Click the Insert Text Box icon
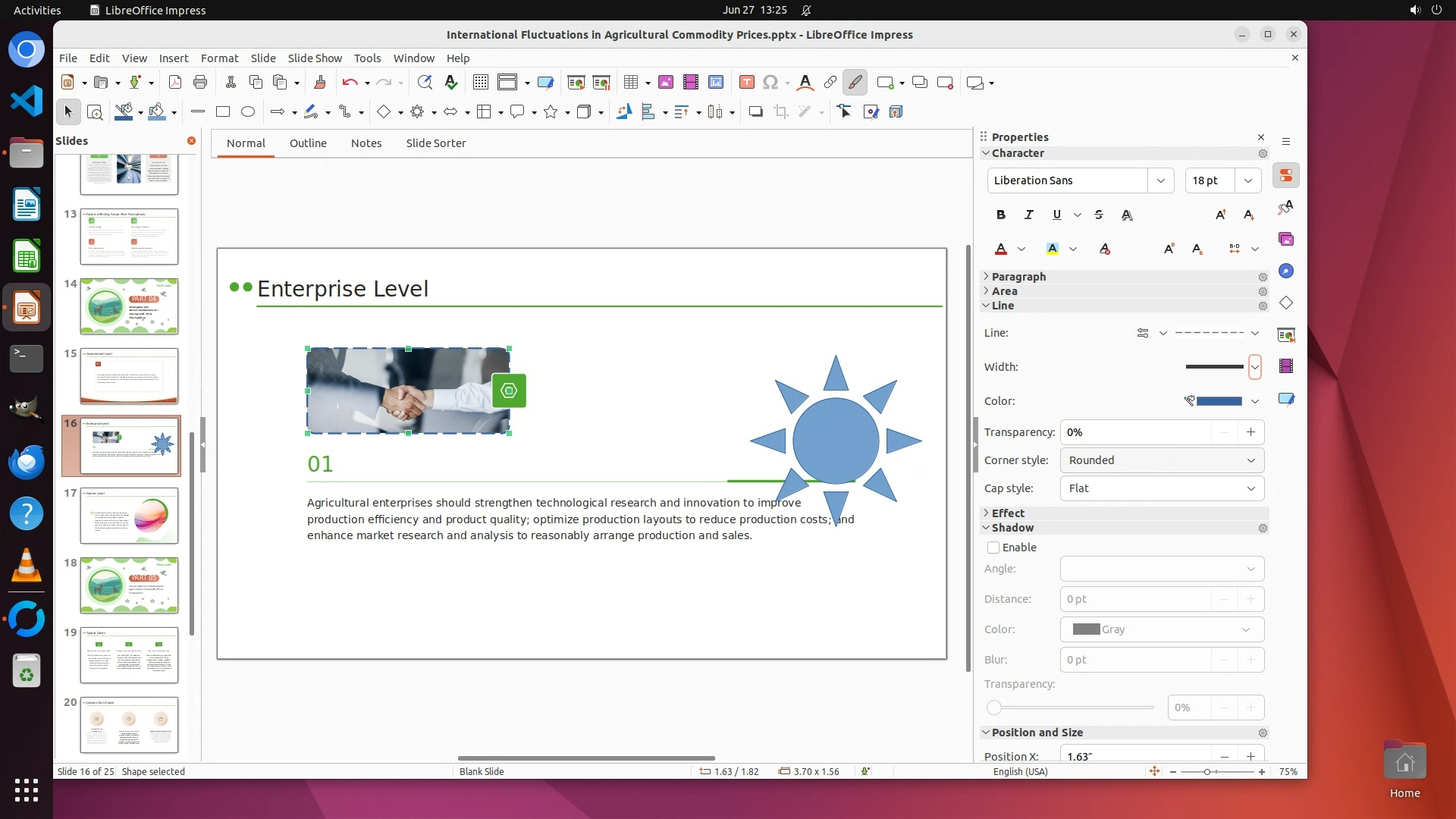The image size is (1456, 819). point(746,83)
